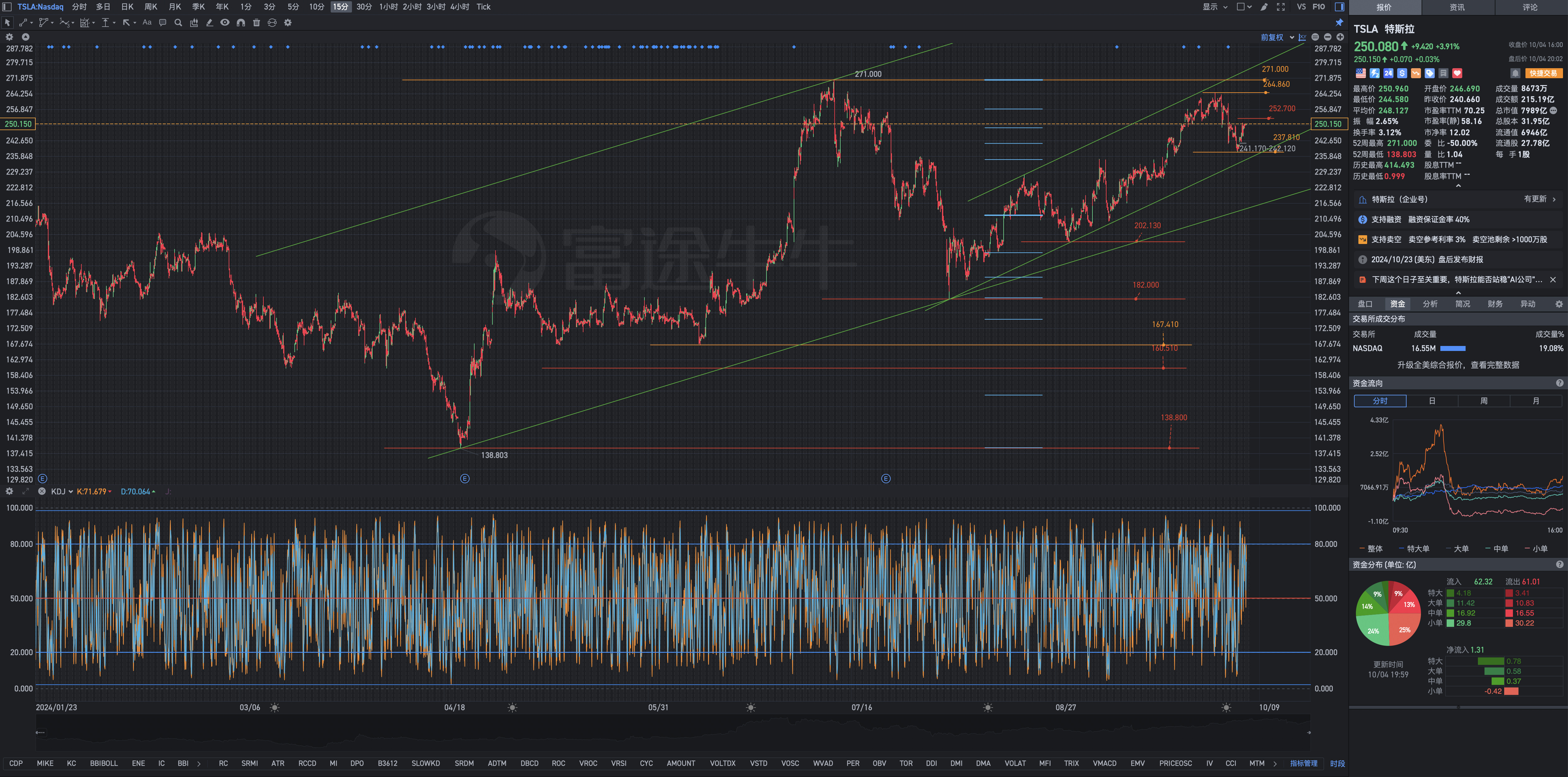
Task: Select 月 in capital flow period
Action: [x=1536, y=401]
